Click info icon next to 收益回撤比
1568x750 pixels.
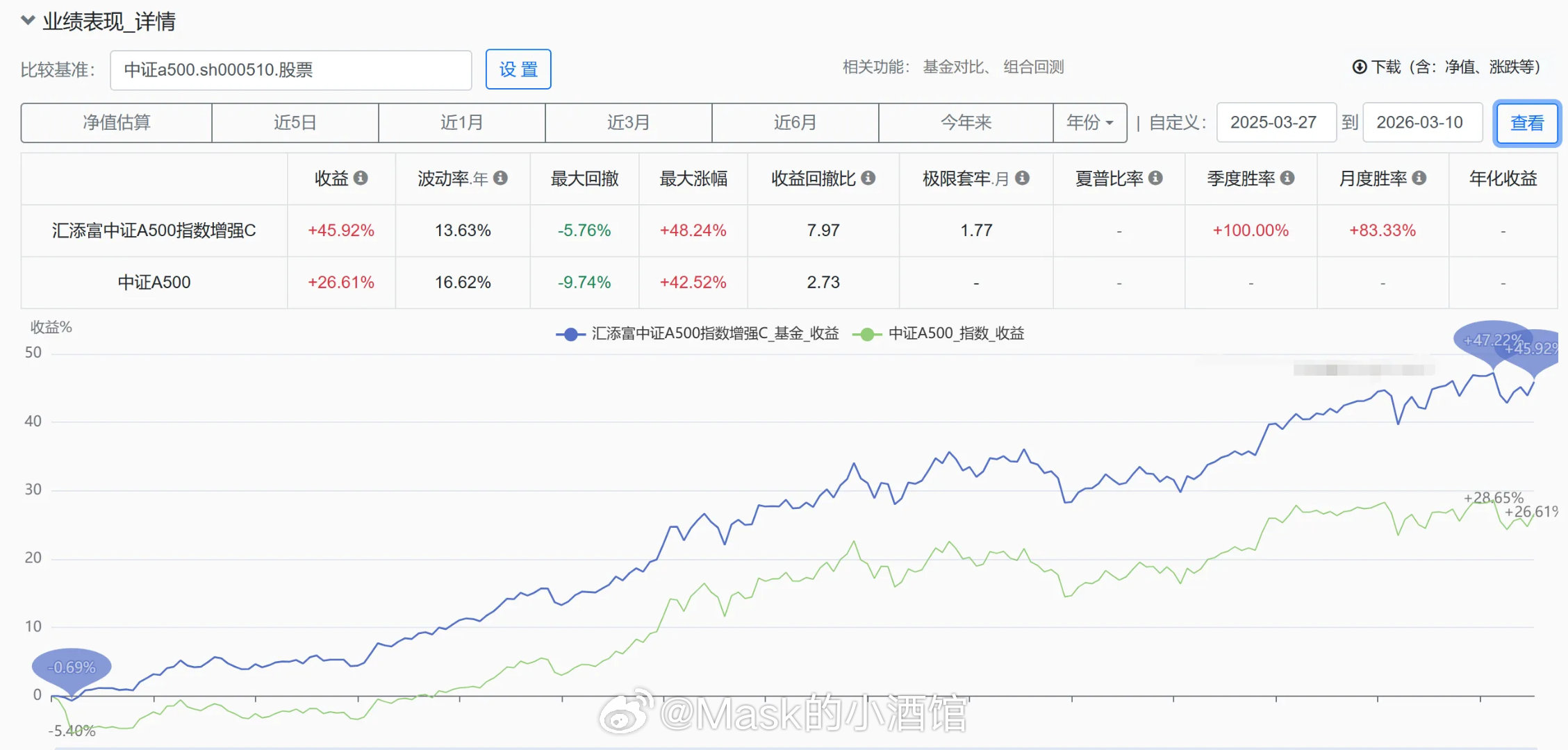click(868, 178)
